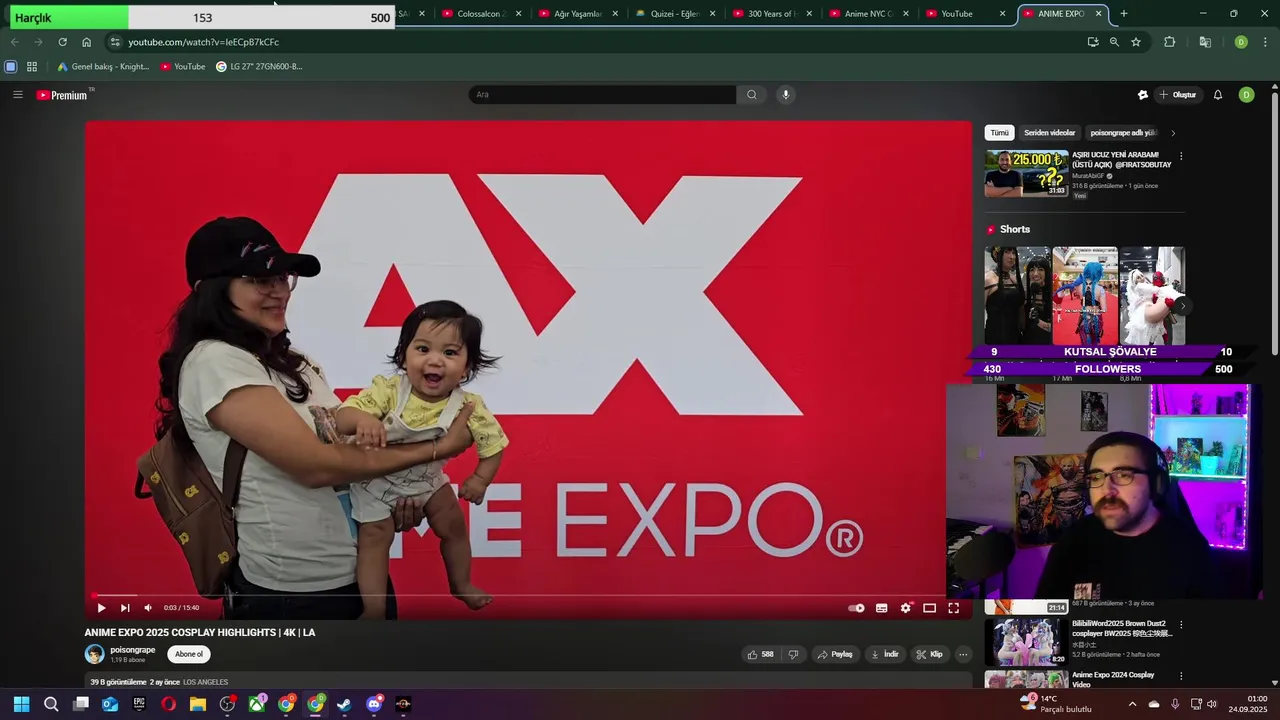The height and width of the screenshot is (720, 1280).
Task: Launch Steam from the taskbar
Action: coord(344,704)
